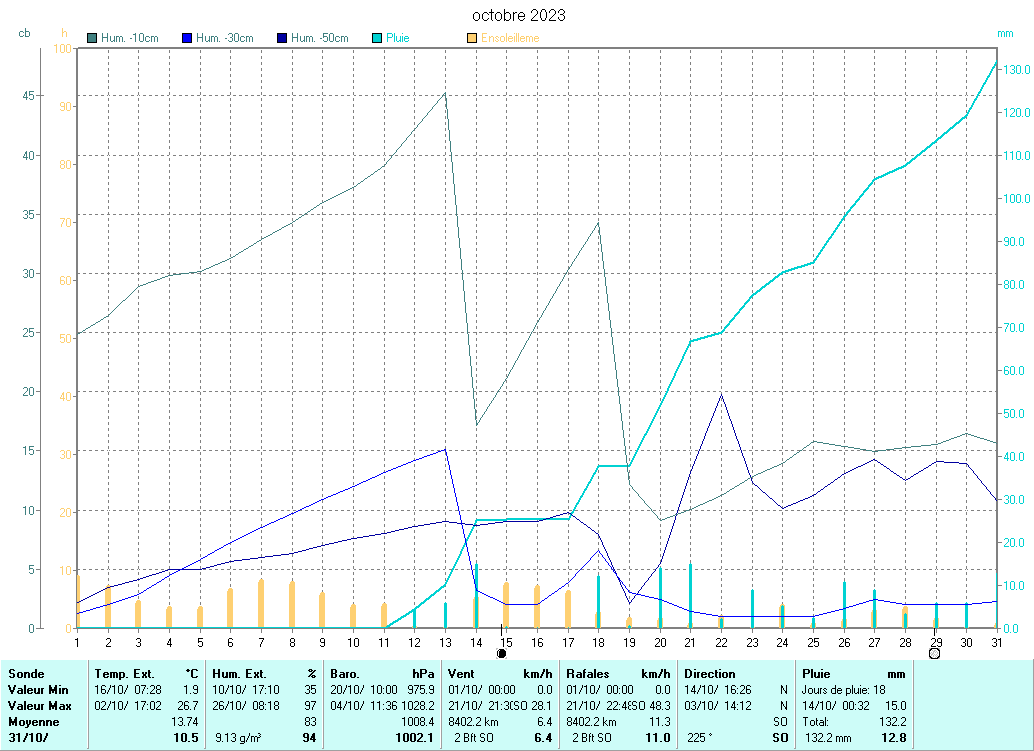Click the Pluie legend cyan square
Screen dimensions: 1034x751
click(x=377, y=38)
